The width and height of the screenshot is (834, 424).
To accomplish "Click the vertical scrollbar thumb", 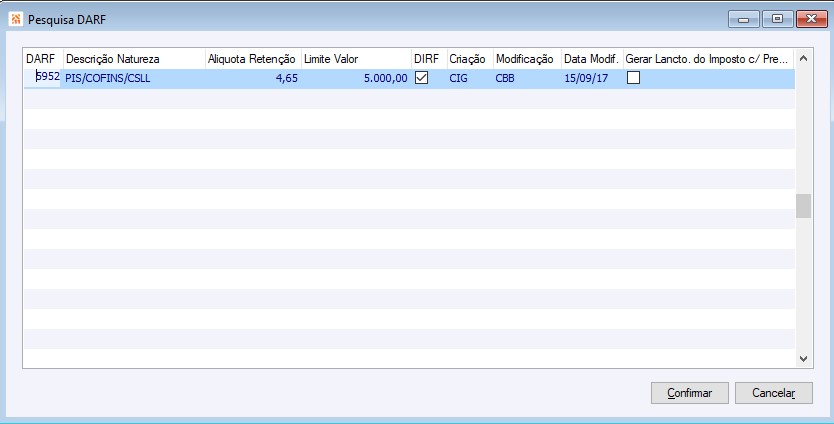I will click(x=803, y=206).
